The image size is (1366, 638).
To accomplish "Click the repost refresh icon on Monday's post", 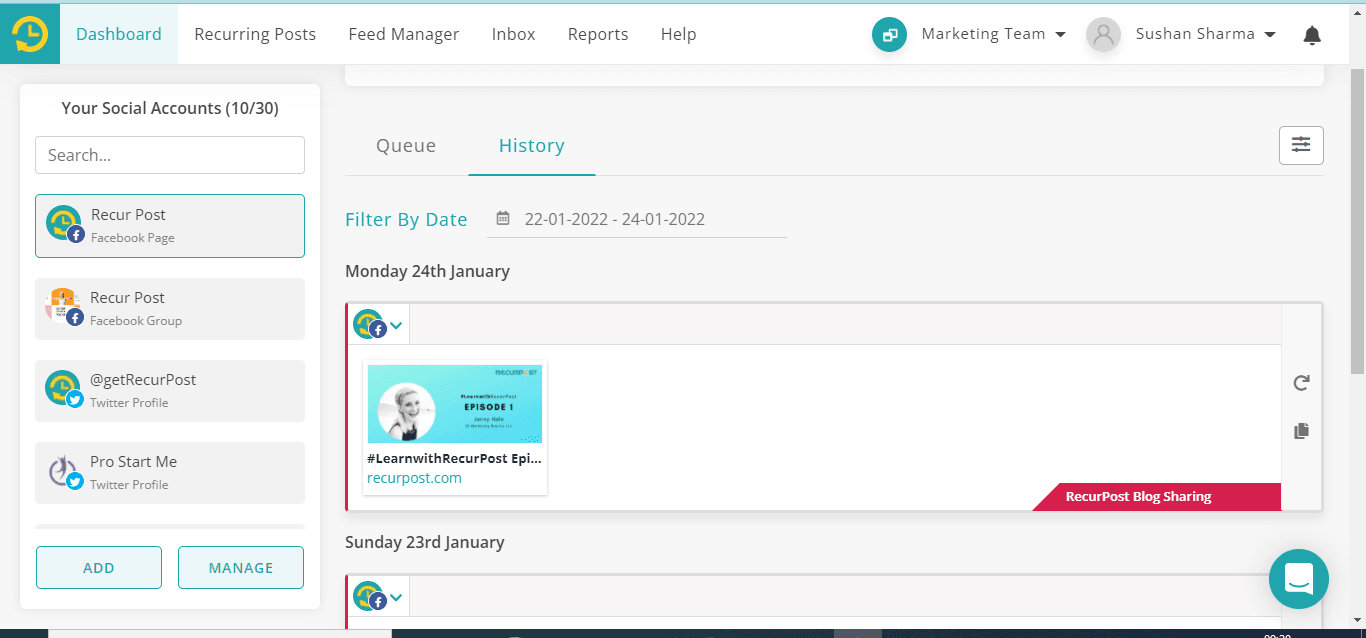I will pyautogui.click(x=1301, y=383).
